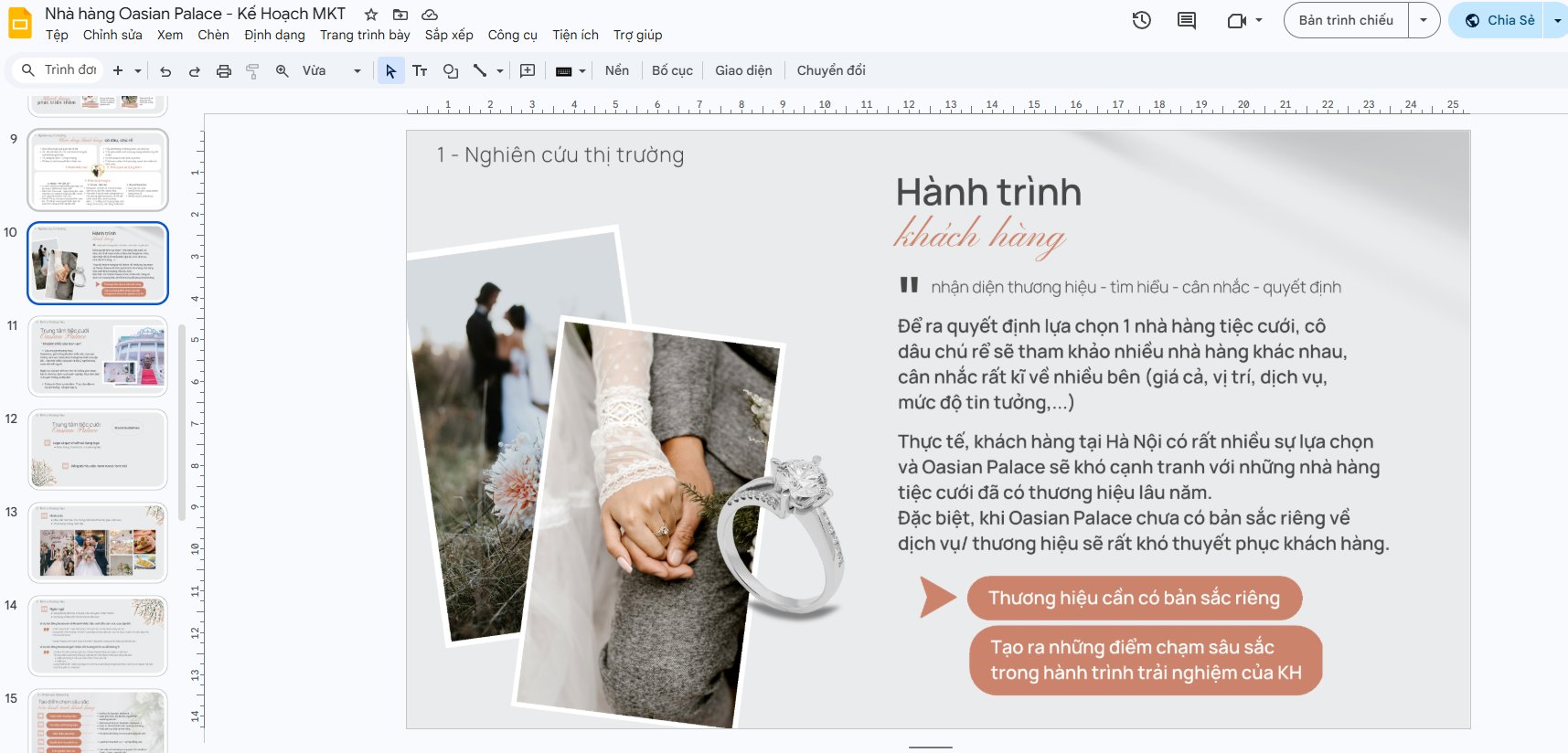Select slide 12 thumbnail

click(98, 450)
